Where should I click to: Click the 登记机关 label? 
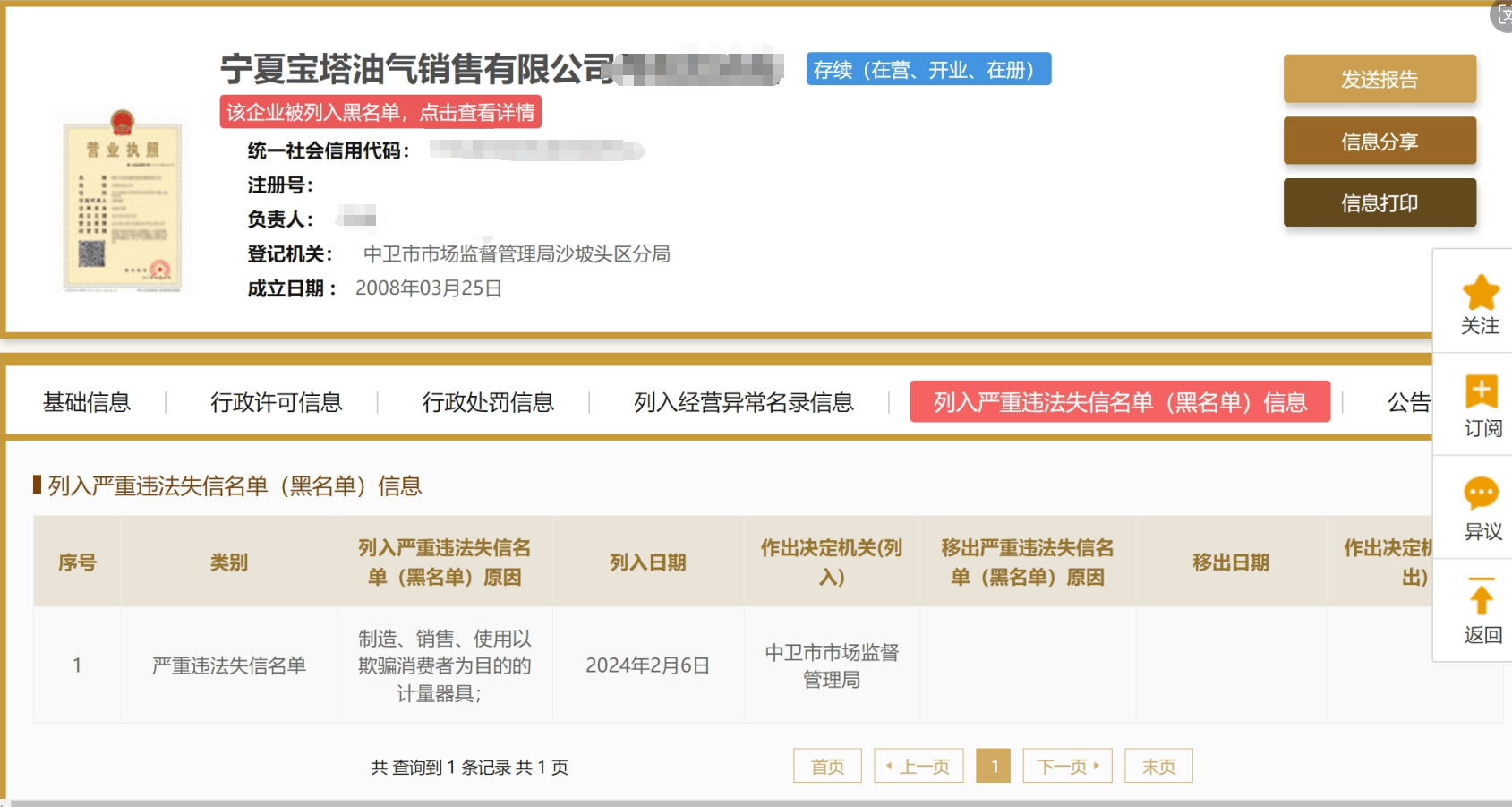290,253
